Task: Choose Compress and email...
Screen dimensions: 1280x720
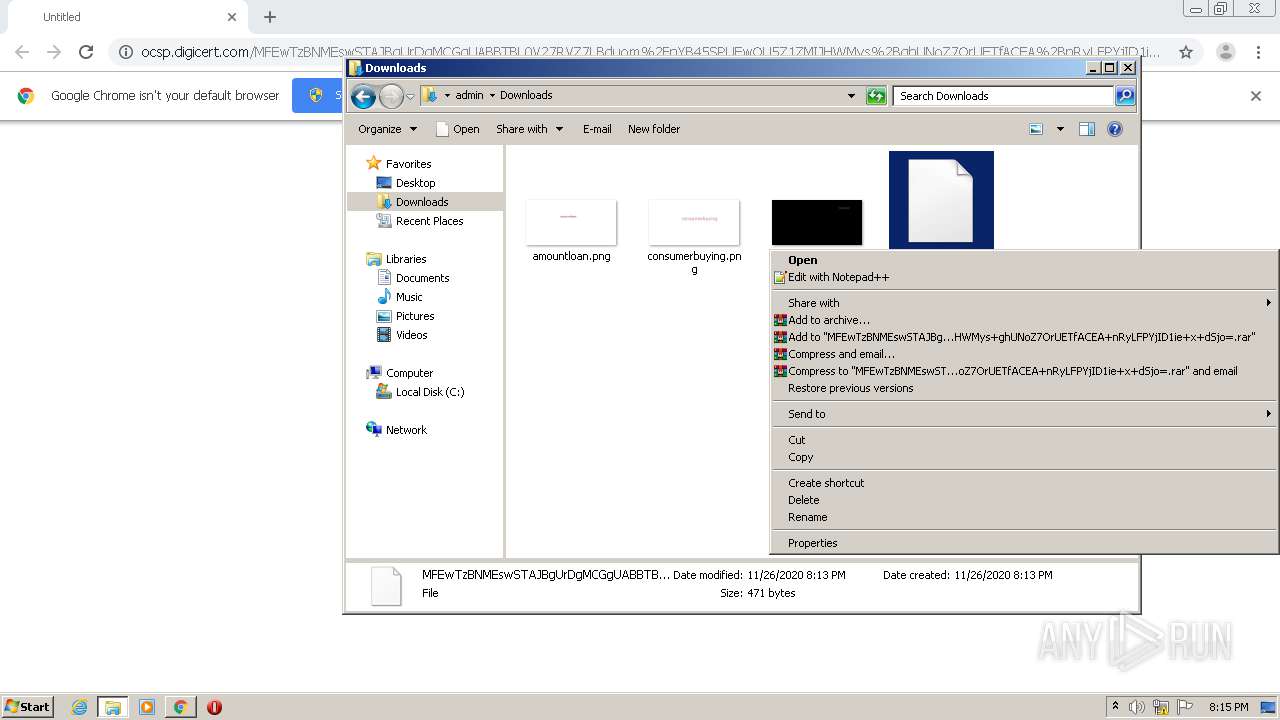Action: point(1024,354)
